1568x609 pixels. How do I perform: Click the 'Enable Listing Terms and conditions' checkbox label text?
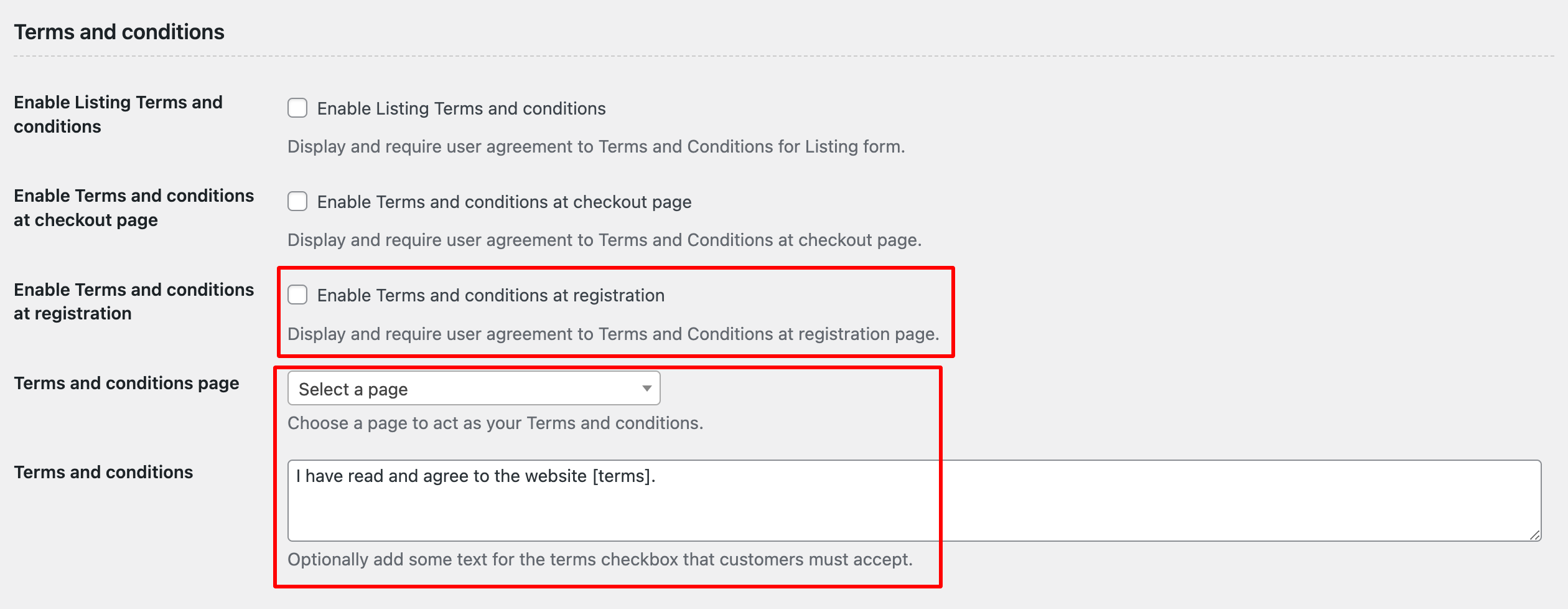click(461, 108)
